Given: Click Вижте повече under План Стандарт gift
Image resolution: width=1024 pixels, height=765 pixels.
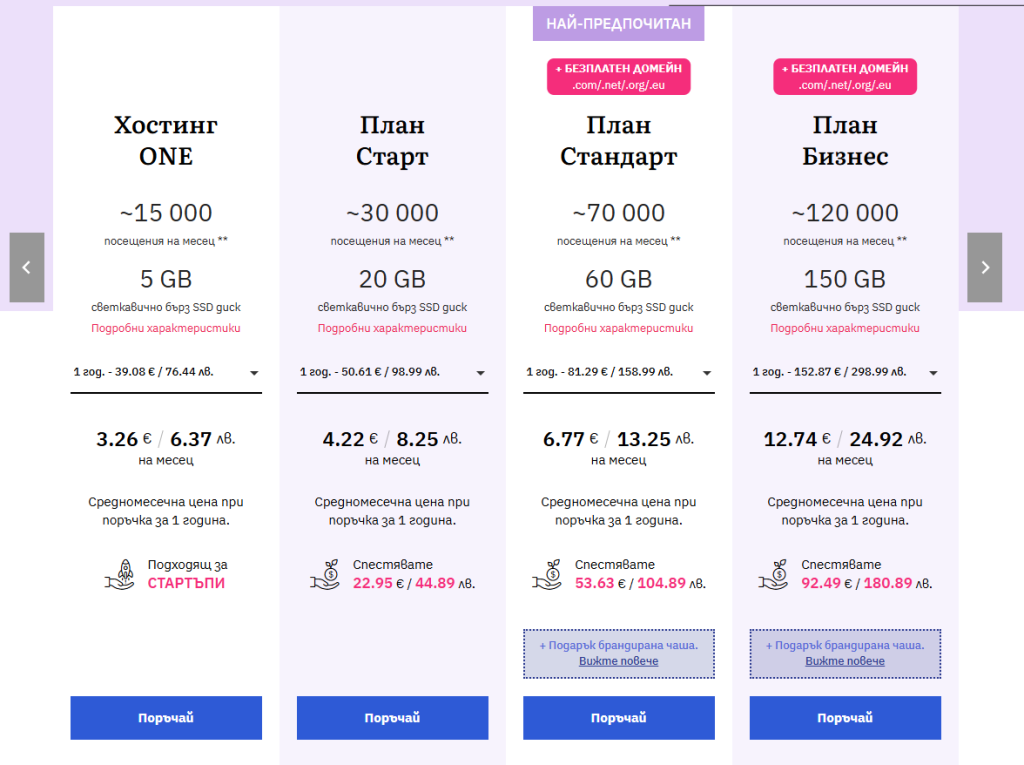Looking at the screenshot, I should (618, 662).
